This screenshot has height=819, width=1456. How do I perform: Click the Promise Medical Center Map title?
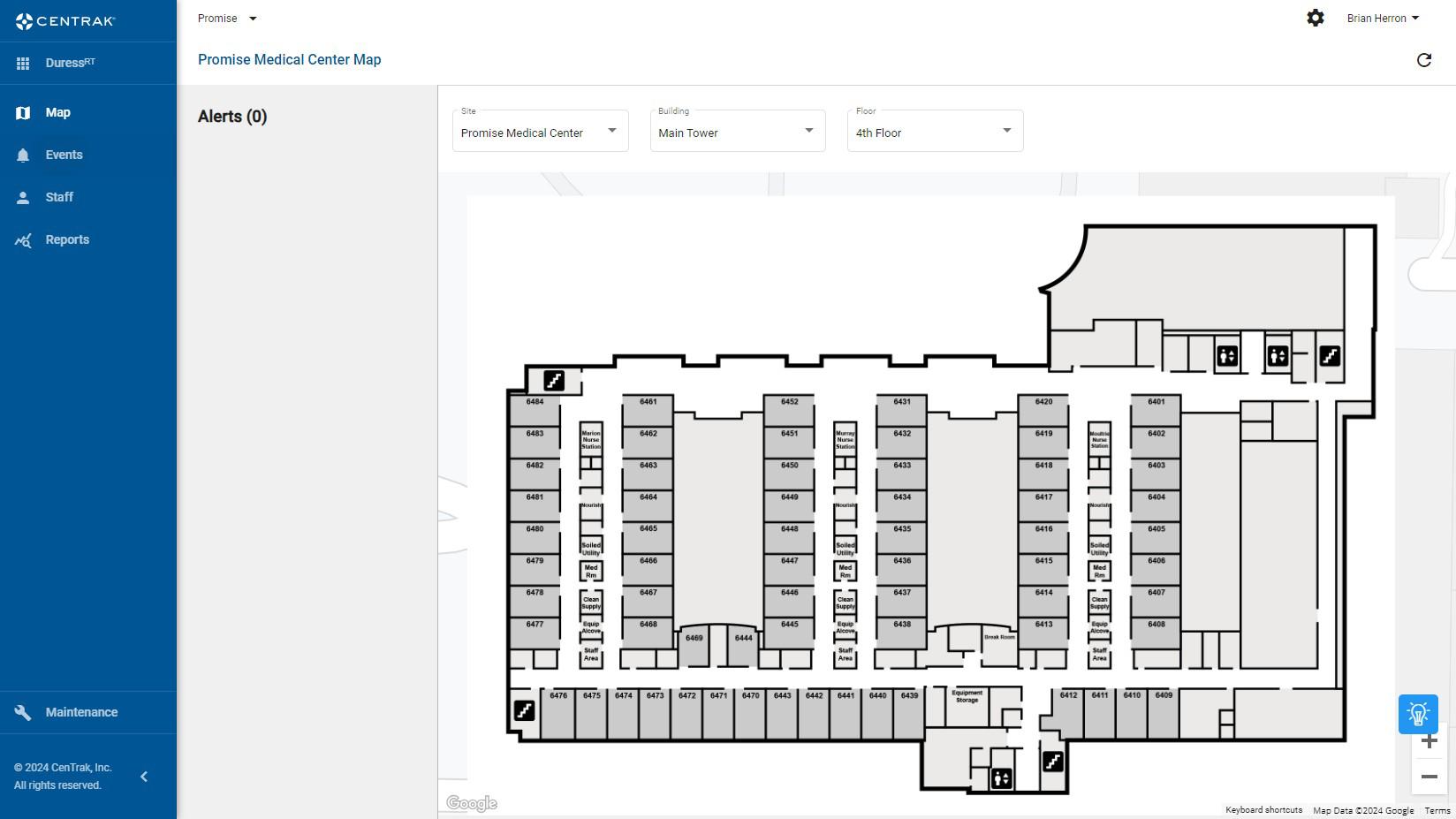[290, 60]
